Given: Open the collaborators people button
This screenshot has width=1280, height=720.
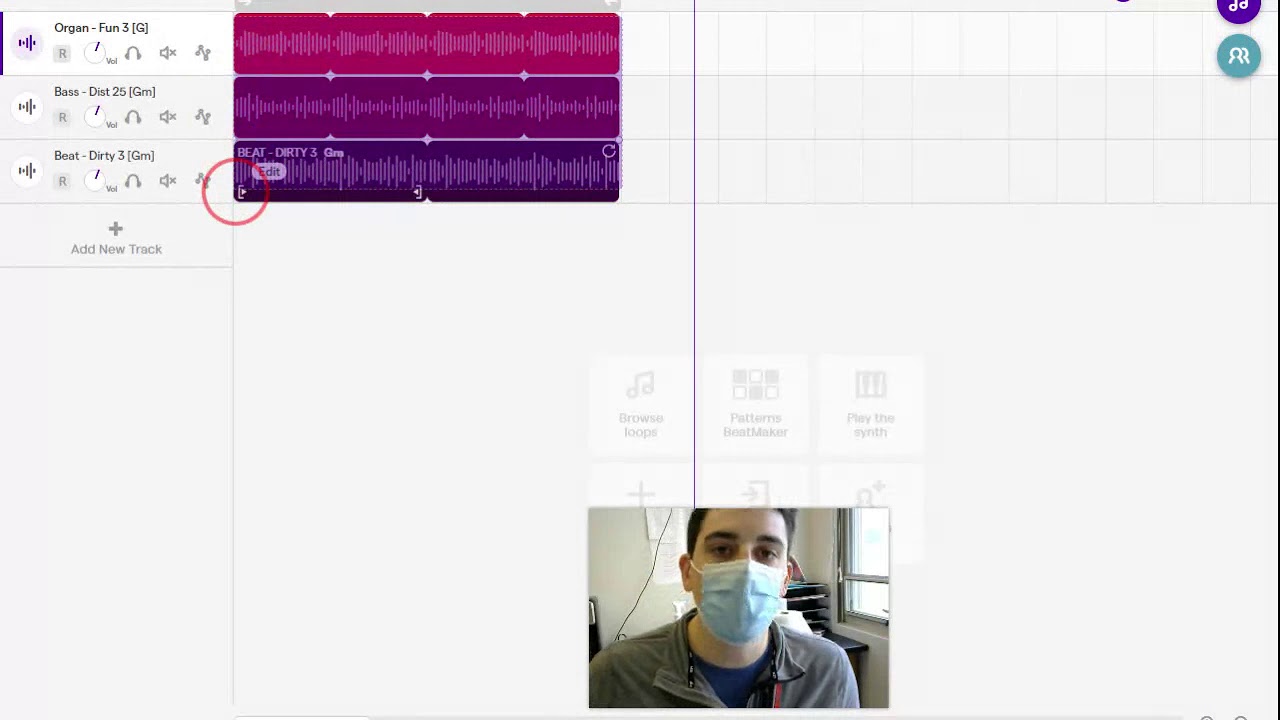Looking at the screenshot, I should (x=1239, y=56).
